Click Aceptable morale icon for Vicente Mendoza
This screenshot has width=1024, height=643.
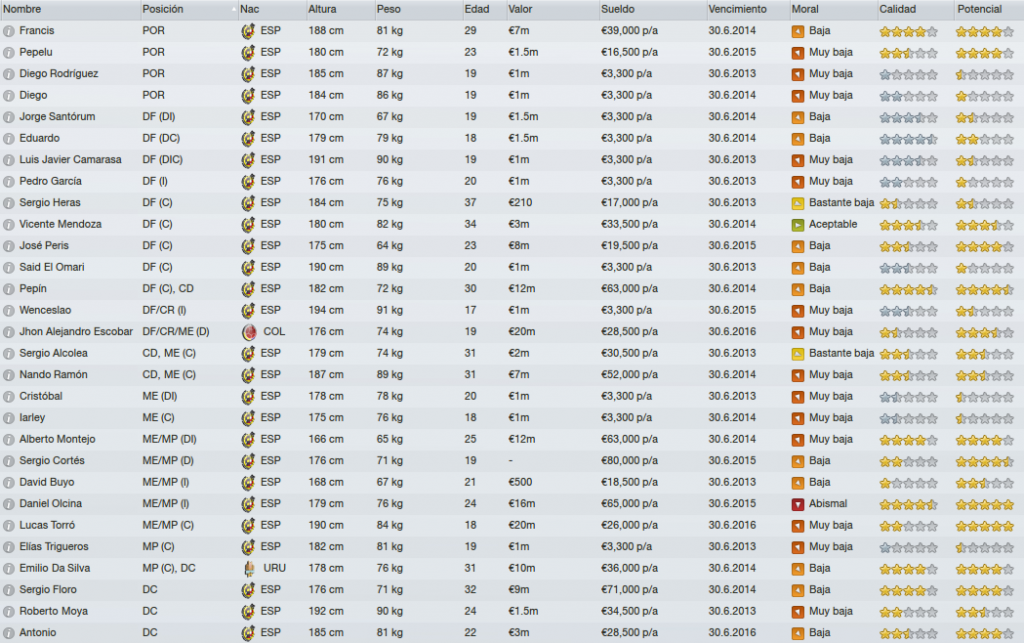click(797, 225)
